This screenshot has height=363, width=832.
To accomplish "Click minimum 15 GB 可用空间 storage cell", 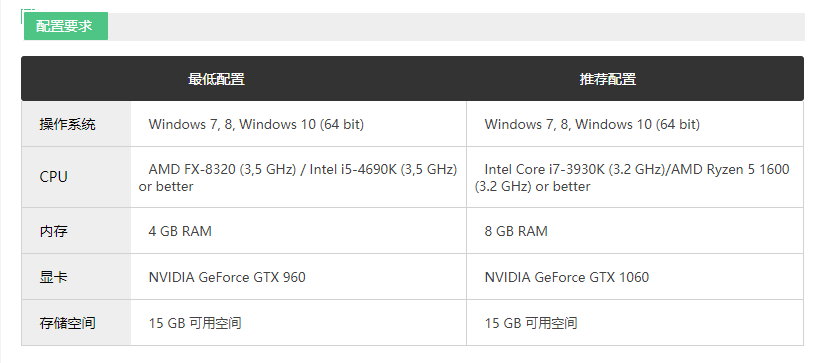I will [x=299, y=323].
